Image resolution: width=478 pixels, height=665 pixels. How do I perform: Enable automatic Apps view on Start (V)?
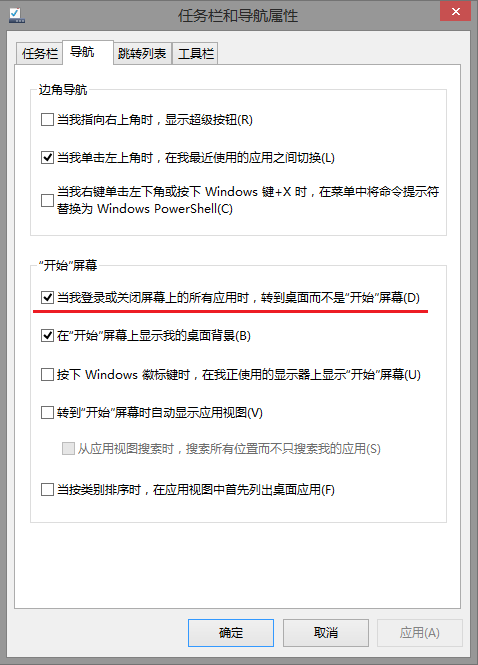coord(47,413)
